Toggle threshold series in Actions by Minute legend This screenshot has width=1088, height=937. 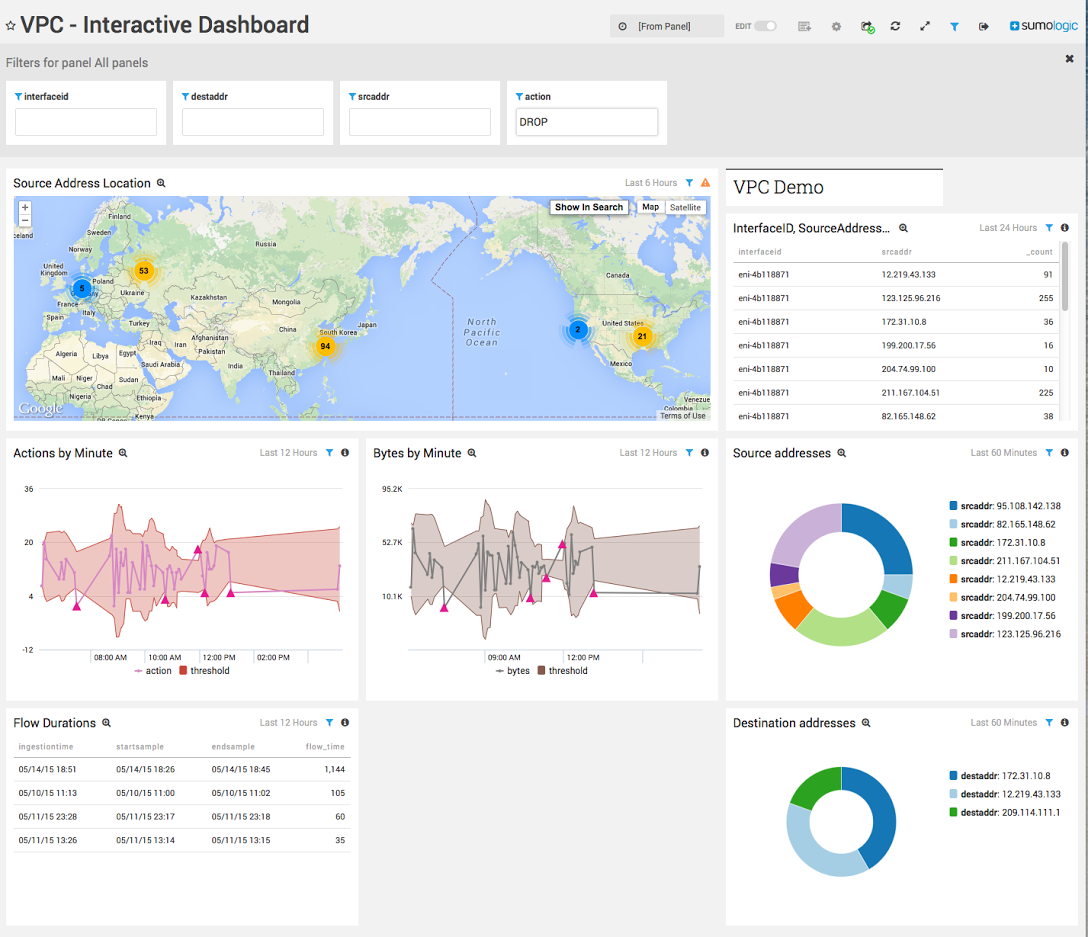(205, 671)
